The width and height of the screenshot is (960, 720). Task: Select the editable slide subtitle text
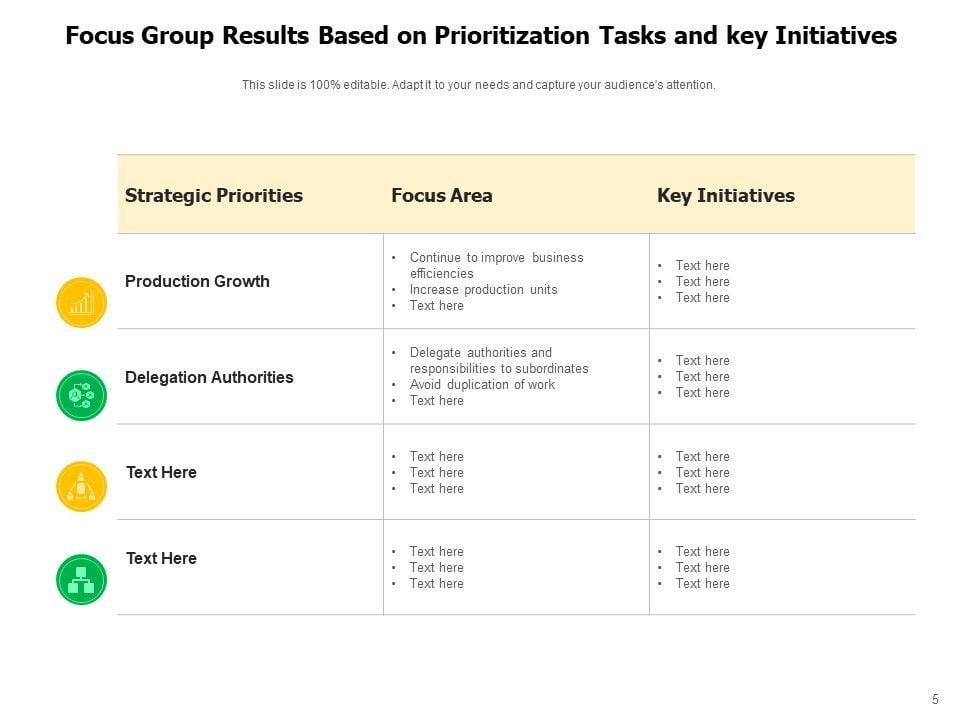click(479, 85)
